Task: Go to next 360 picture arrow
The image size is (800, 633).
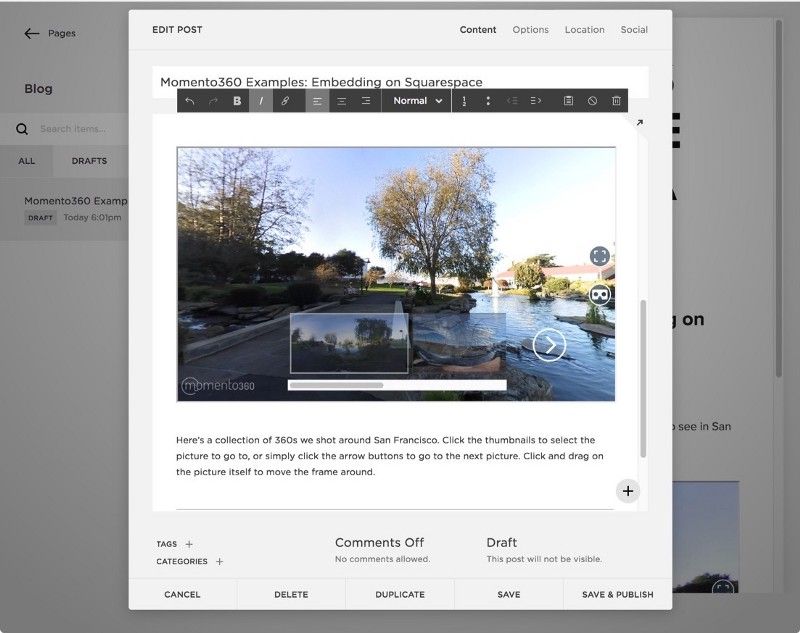Action: click(549, 345)
